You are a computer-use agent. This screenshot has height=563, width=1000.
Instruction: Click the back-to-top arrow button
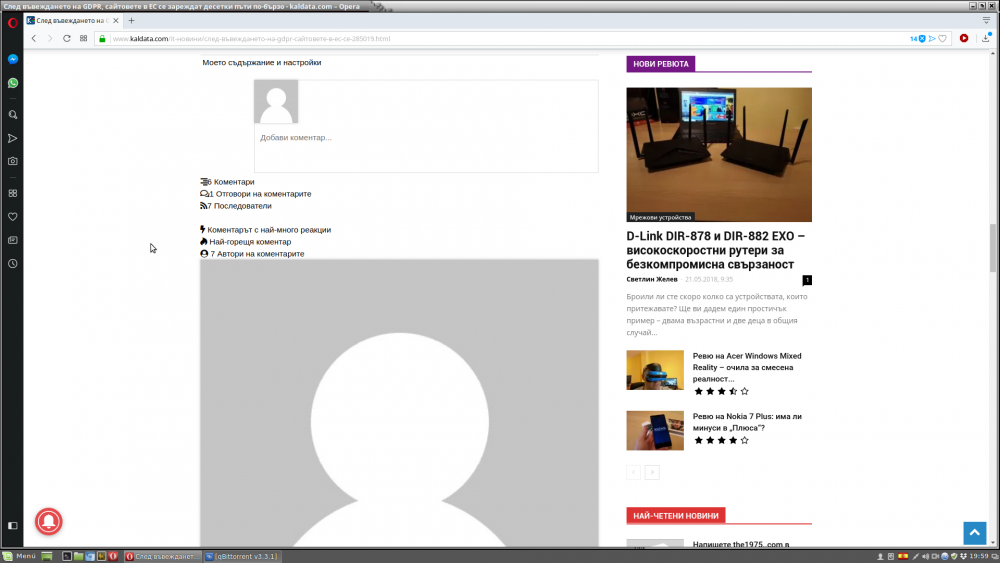974,533
